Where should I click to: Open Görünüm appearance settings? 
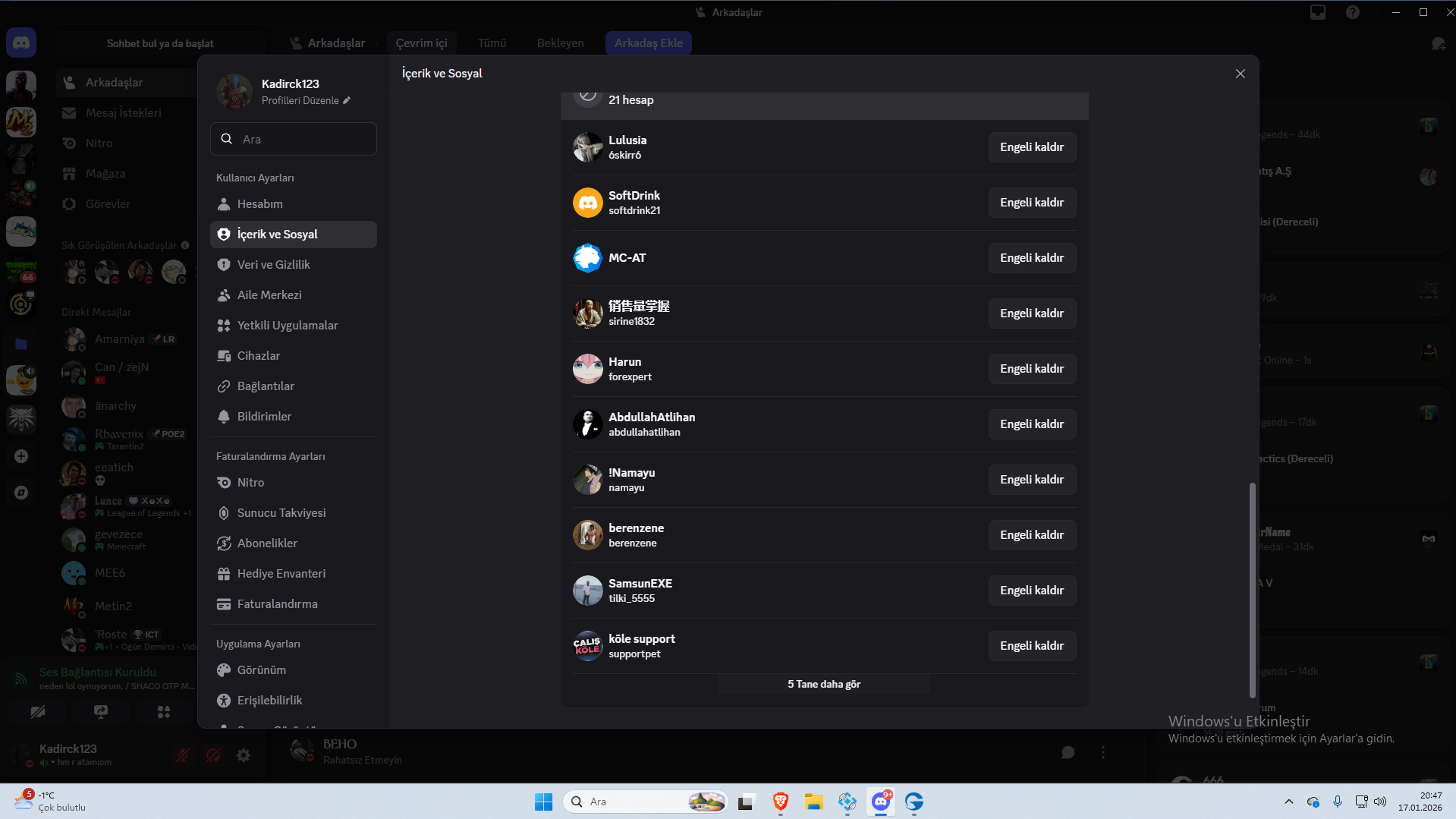293,670
